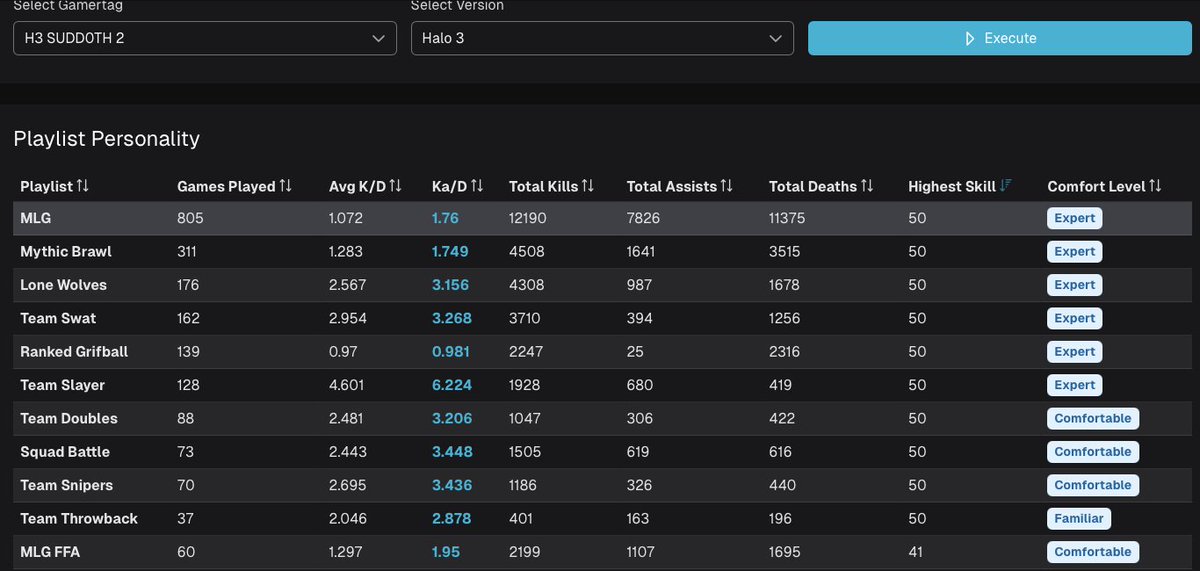1200x571 pixels.
Task: Toggle Highest Skill descending sort icon
Action: [1006, 186]
